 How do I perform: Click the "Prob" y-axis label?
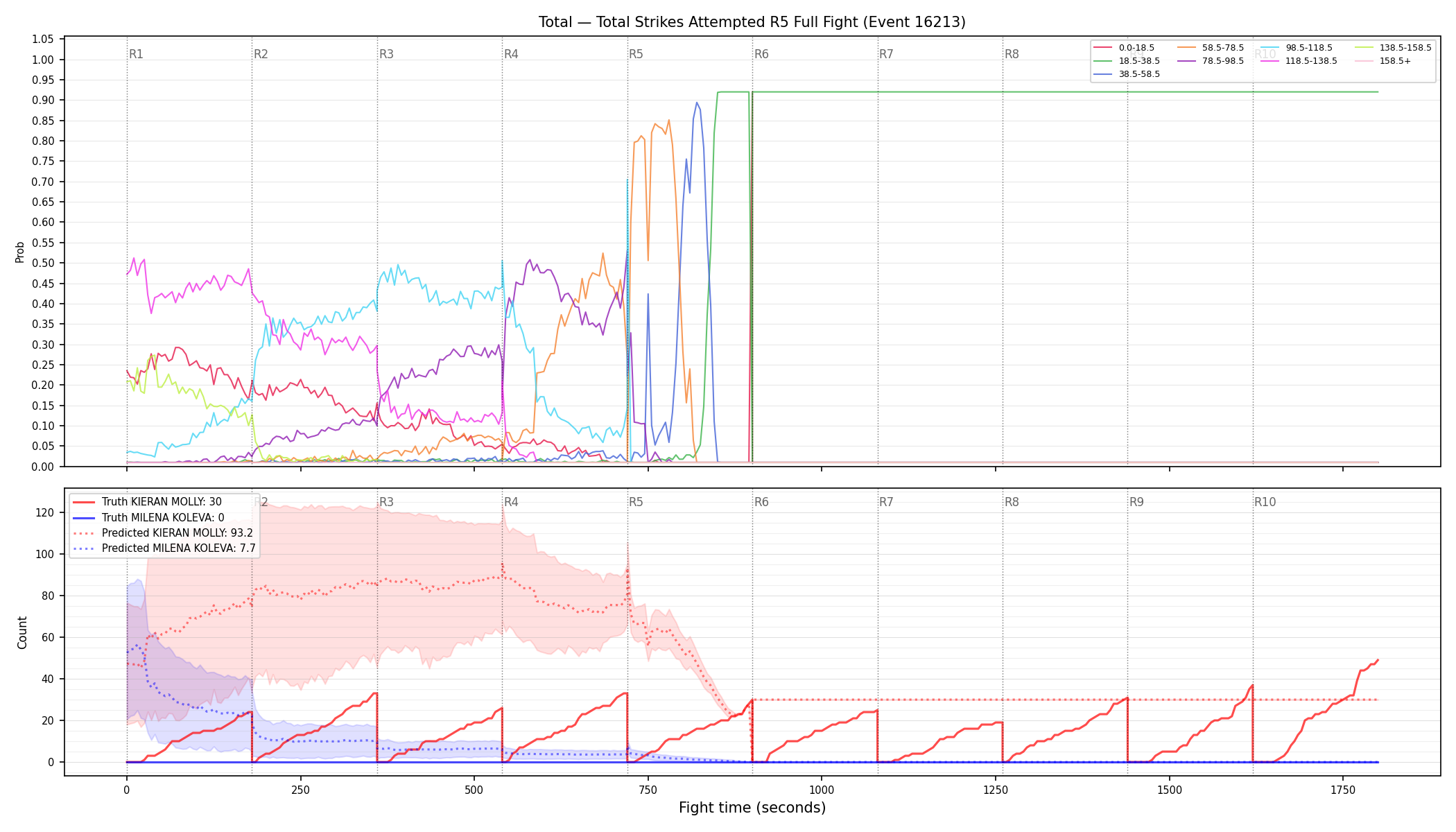point(20,252)
